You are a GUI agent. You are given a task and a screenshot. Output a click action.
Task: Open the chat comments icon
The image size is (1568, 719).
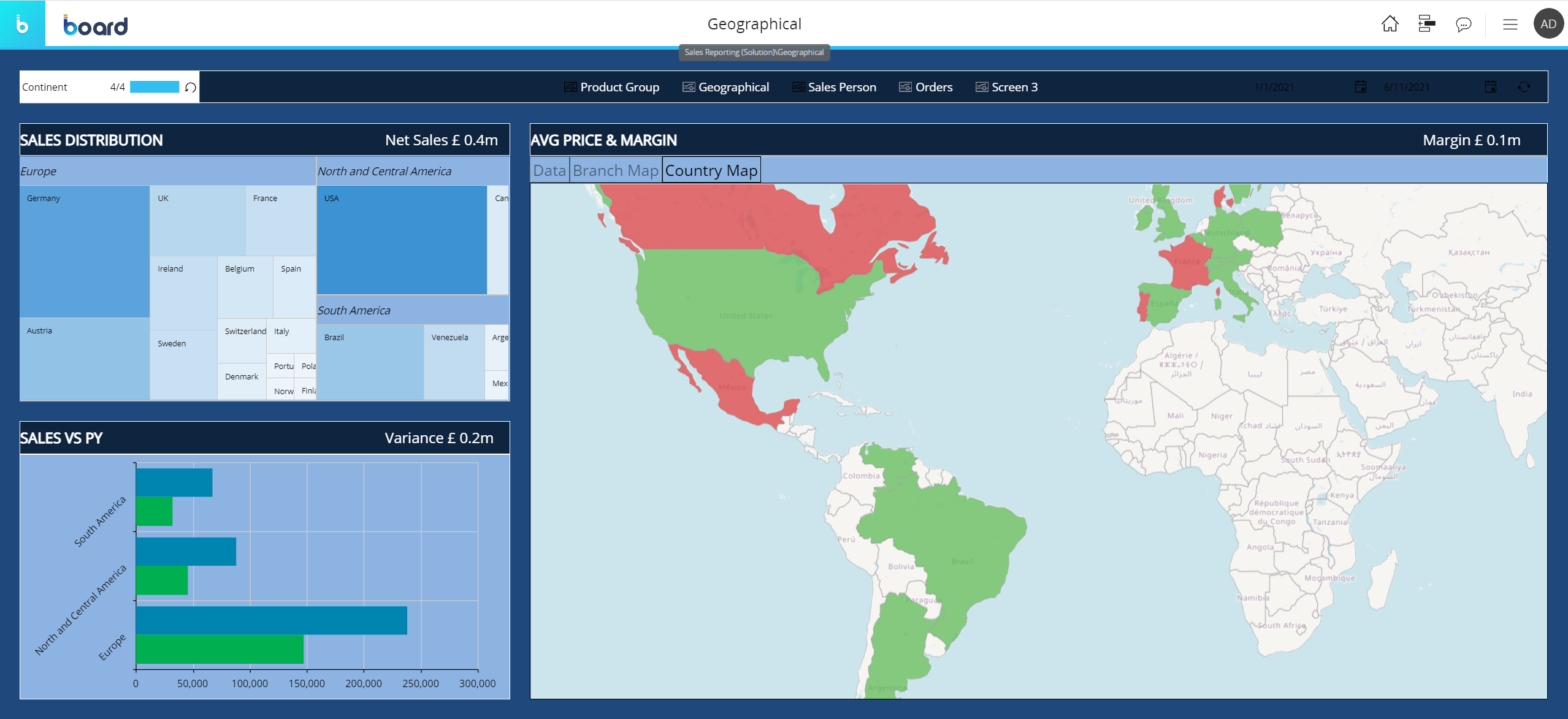pyautogui.click(x=1463, y=25)
